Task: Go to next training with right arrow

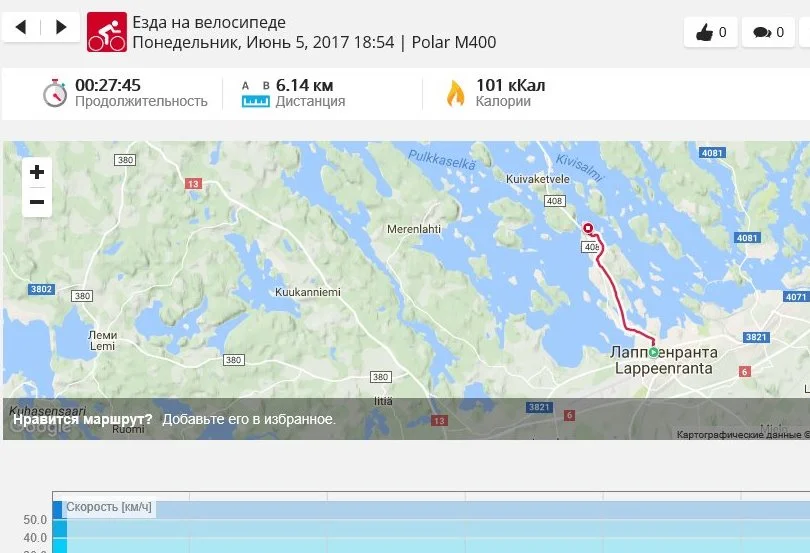Action: click(x=60, y=27)
